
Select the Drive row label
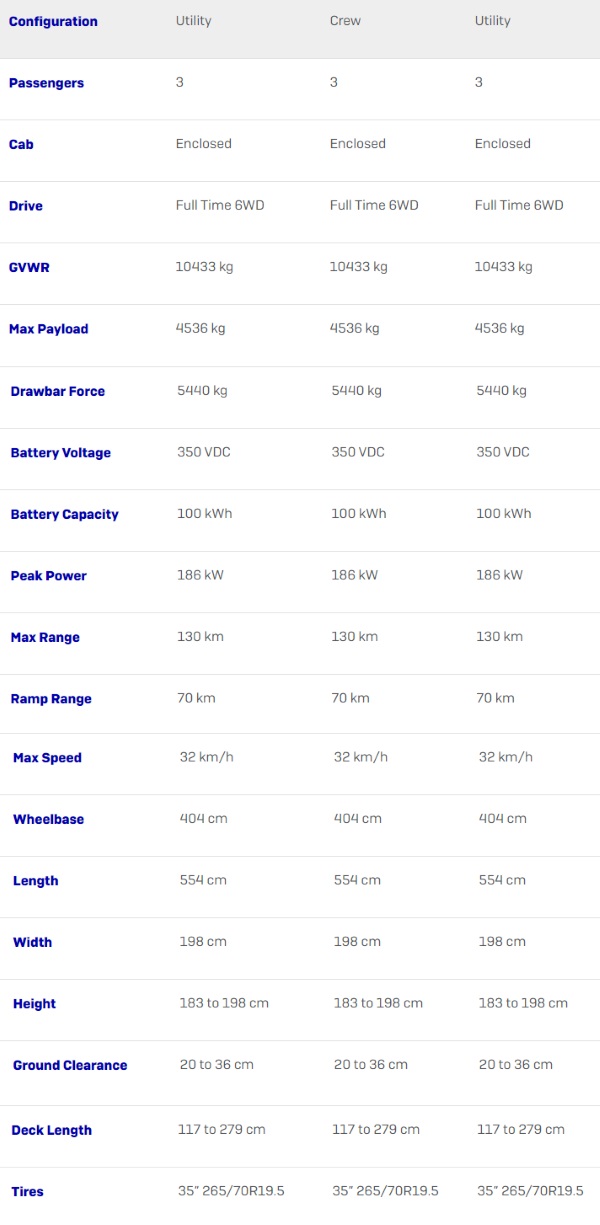point(26,206)
